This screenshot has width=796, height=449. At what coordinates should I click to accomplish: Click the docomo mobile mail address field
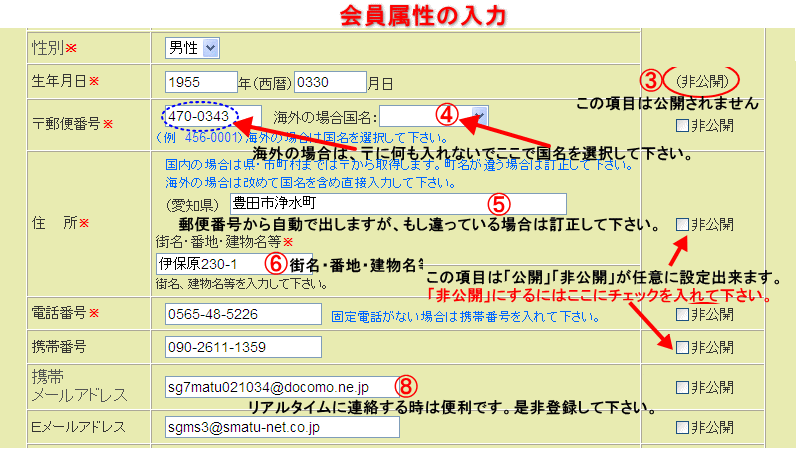coord(270,386)
